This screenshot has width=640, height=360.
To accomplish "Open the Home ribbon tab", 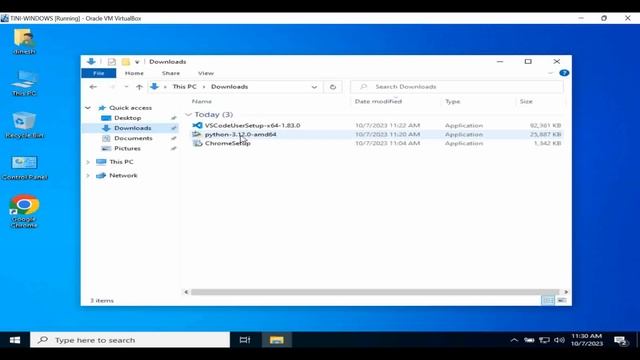I will [x=134, y=73].
